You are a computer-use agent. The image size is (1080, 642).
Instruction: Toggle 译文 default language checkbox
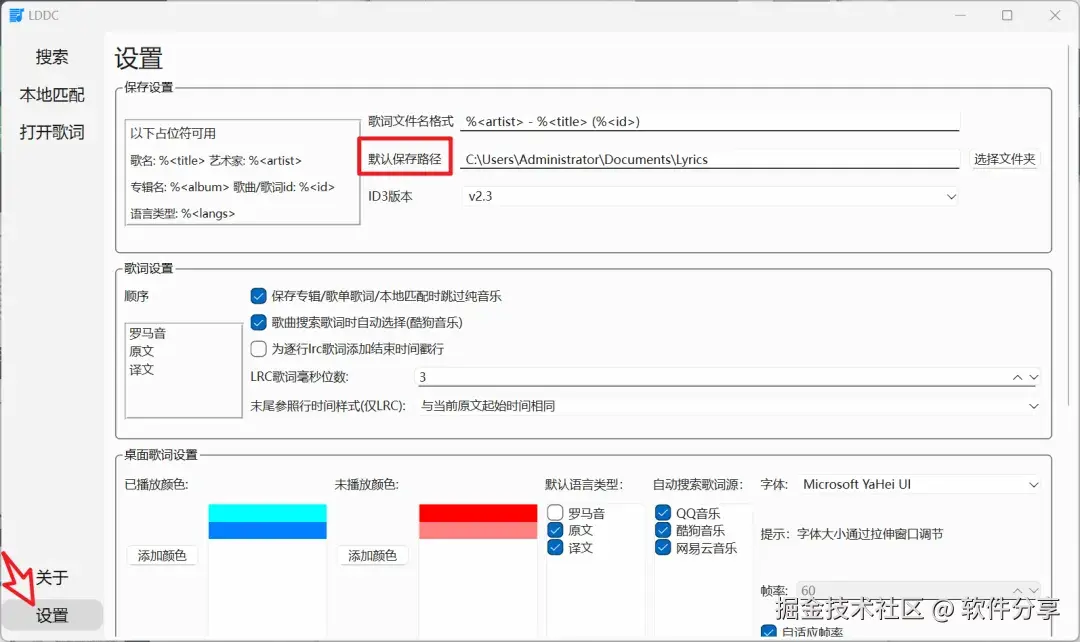pyautogui.click(x=555, y=547)
